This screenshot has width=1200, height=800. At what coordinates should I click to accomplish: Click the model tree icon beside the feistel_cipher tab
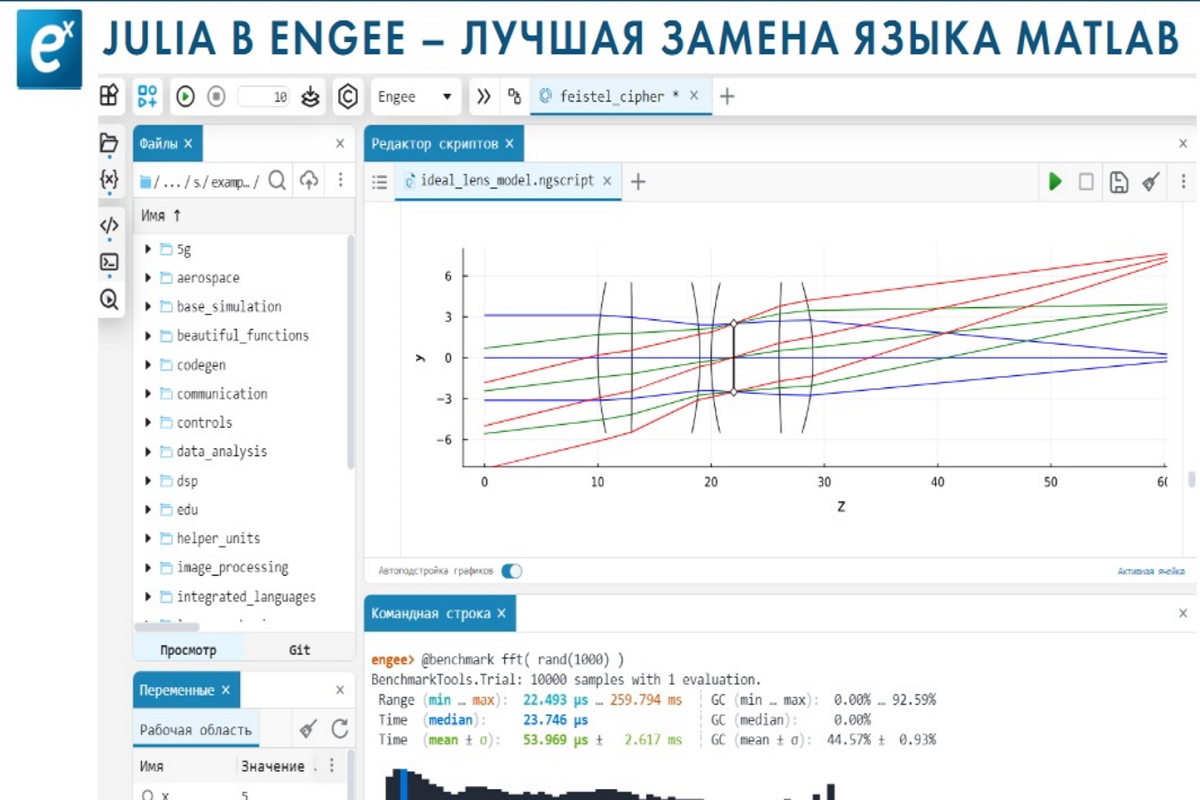click(514, 97)
